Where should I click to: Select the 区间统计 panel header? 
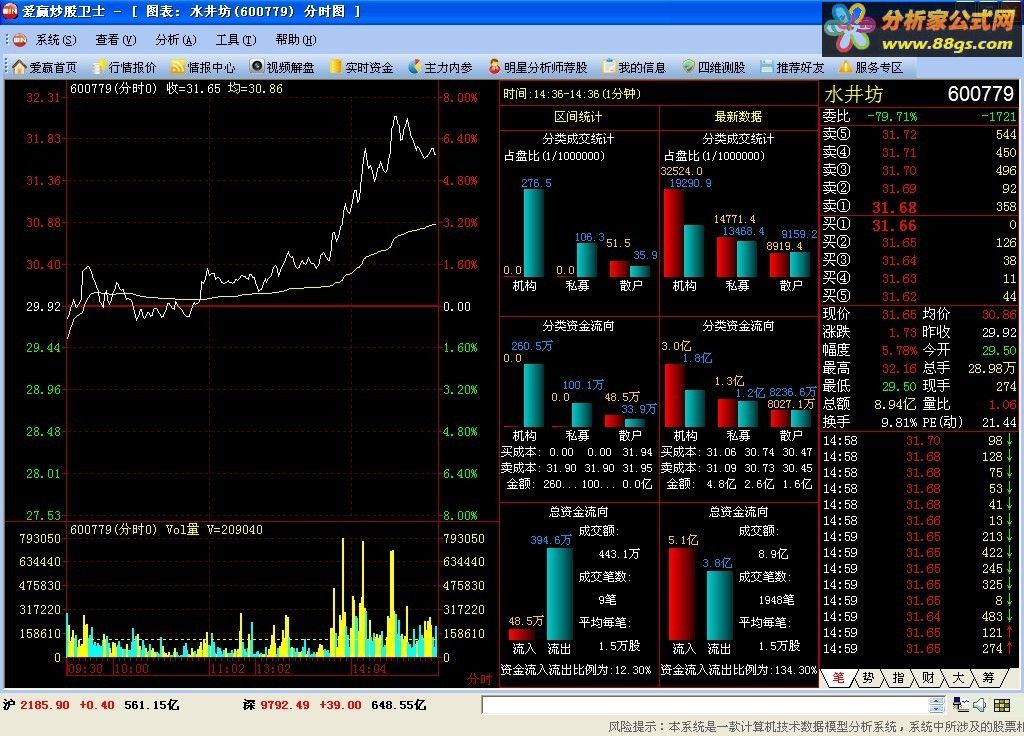579,117
